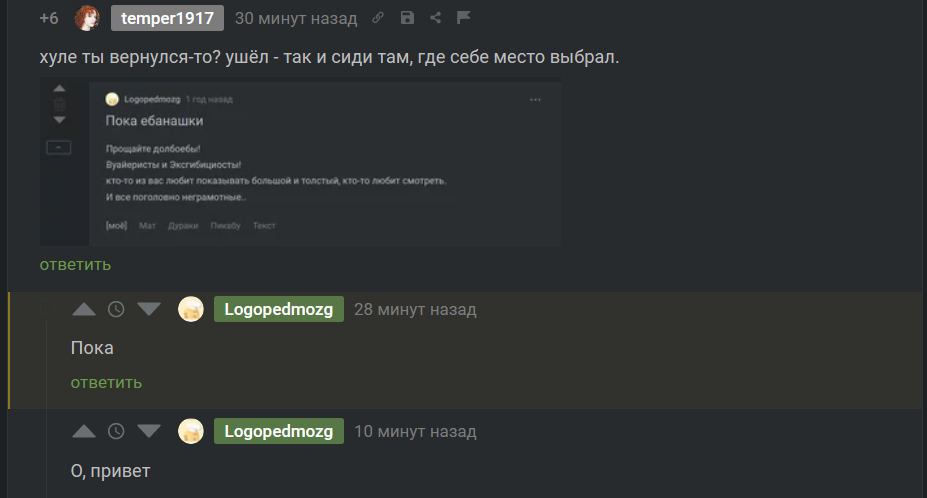Collapse the highlighted "Пока" comment branch

point(47,308)
